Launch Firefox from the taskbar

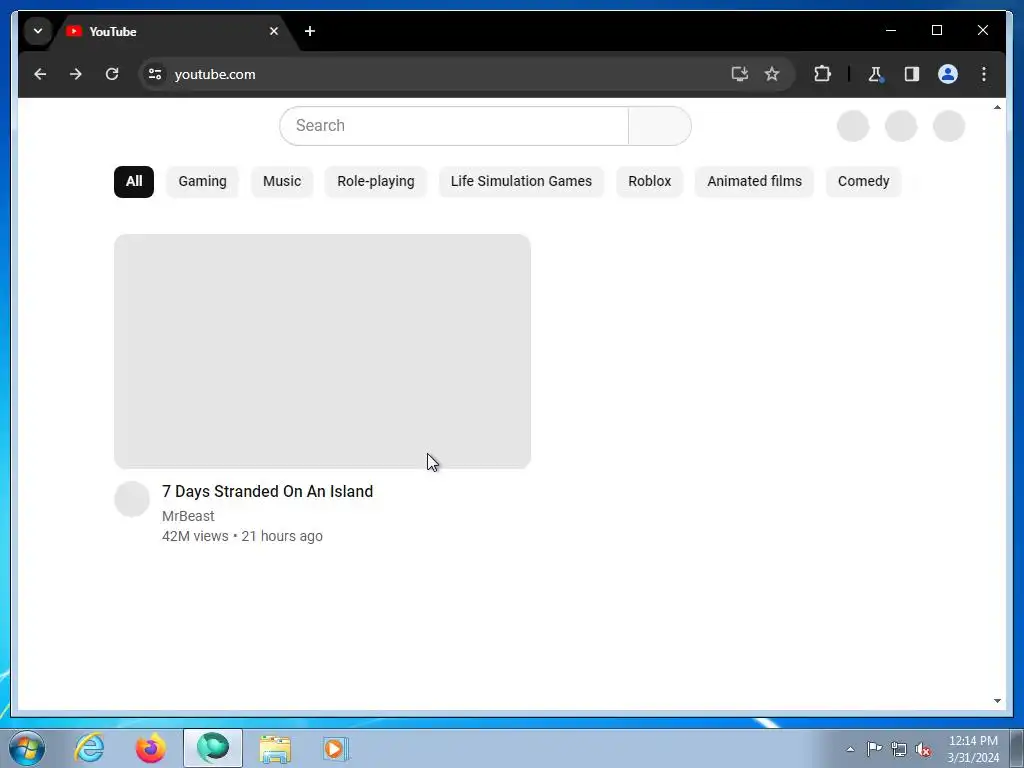[x=150, y=748]
